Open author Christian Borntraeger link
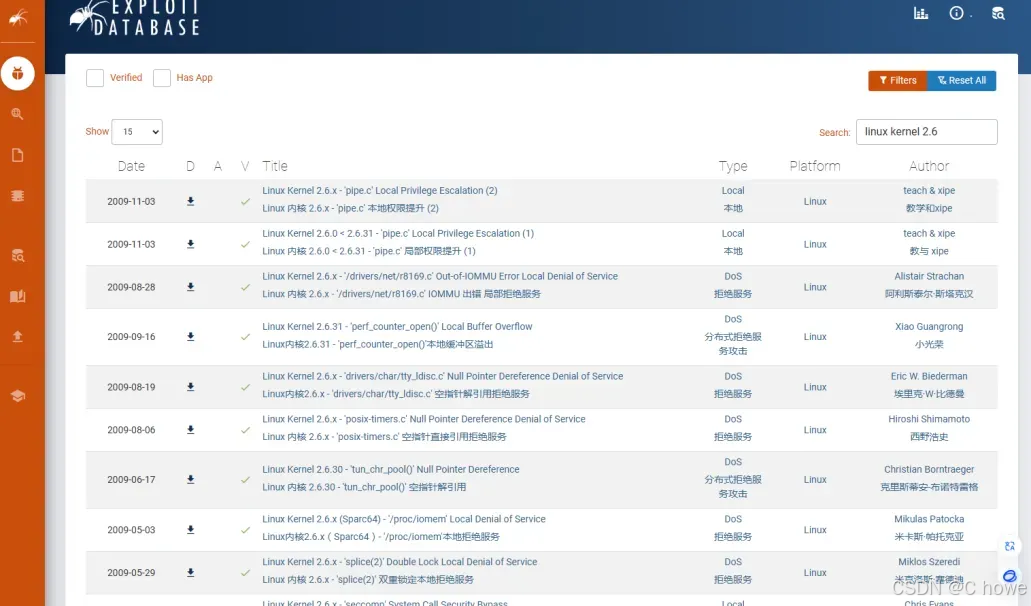Screen dimensions: 1031x606 (x=928, y=469)
